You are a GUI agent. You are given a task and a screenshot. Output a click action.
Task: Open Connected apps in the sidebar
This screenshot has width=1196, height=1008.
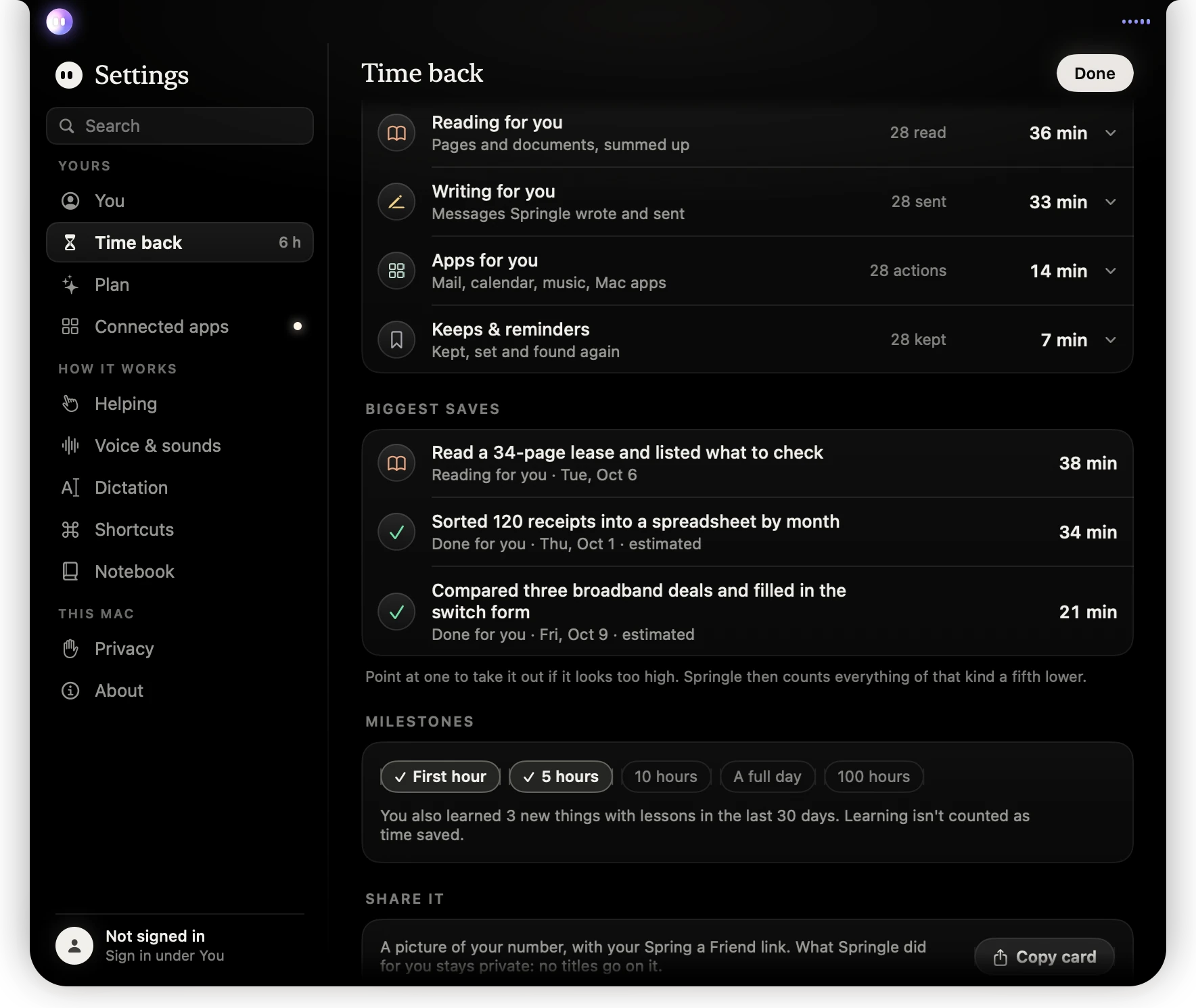pos(180,327)
